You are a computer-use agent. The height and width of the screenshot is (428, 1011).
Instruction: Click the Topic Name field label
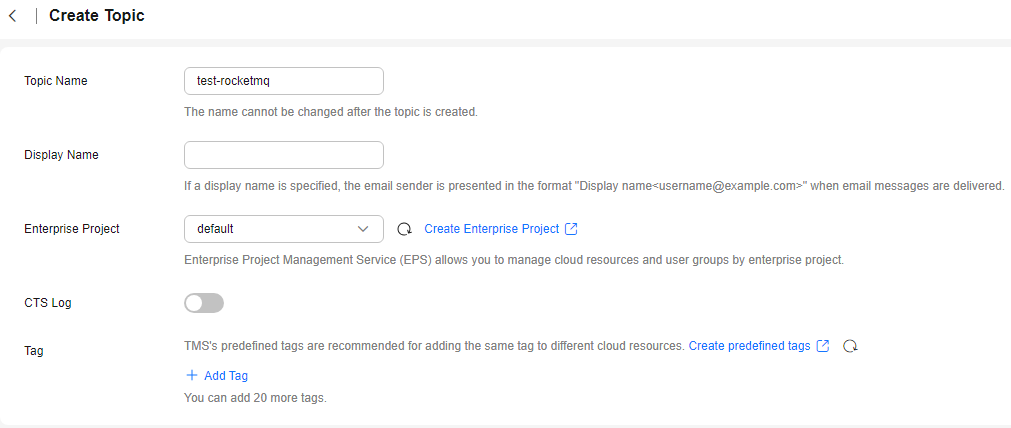55,81
